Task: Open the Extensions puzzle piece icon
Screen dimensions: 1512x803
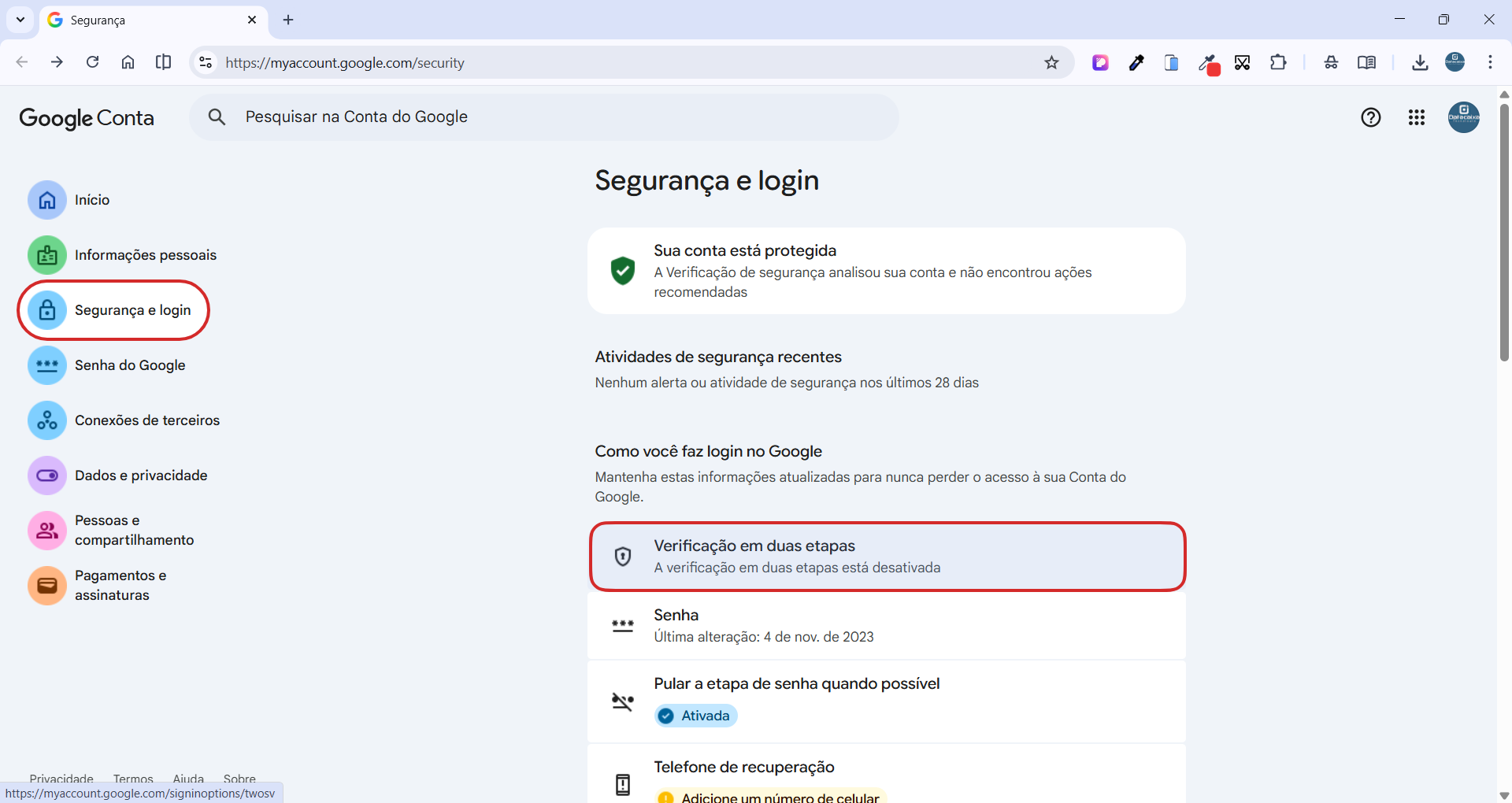Action: click(1278, 62)
